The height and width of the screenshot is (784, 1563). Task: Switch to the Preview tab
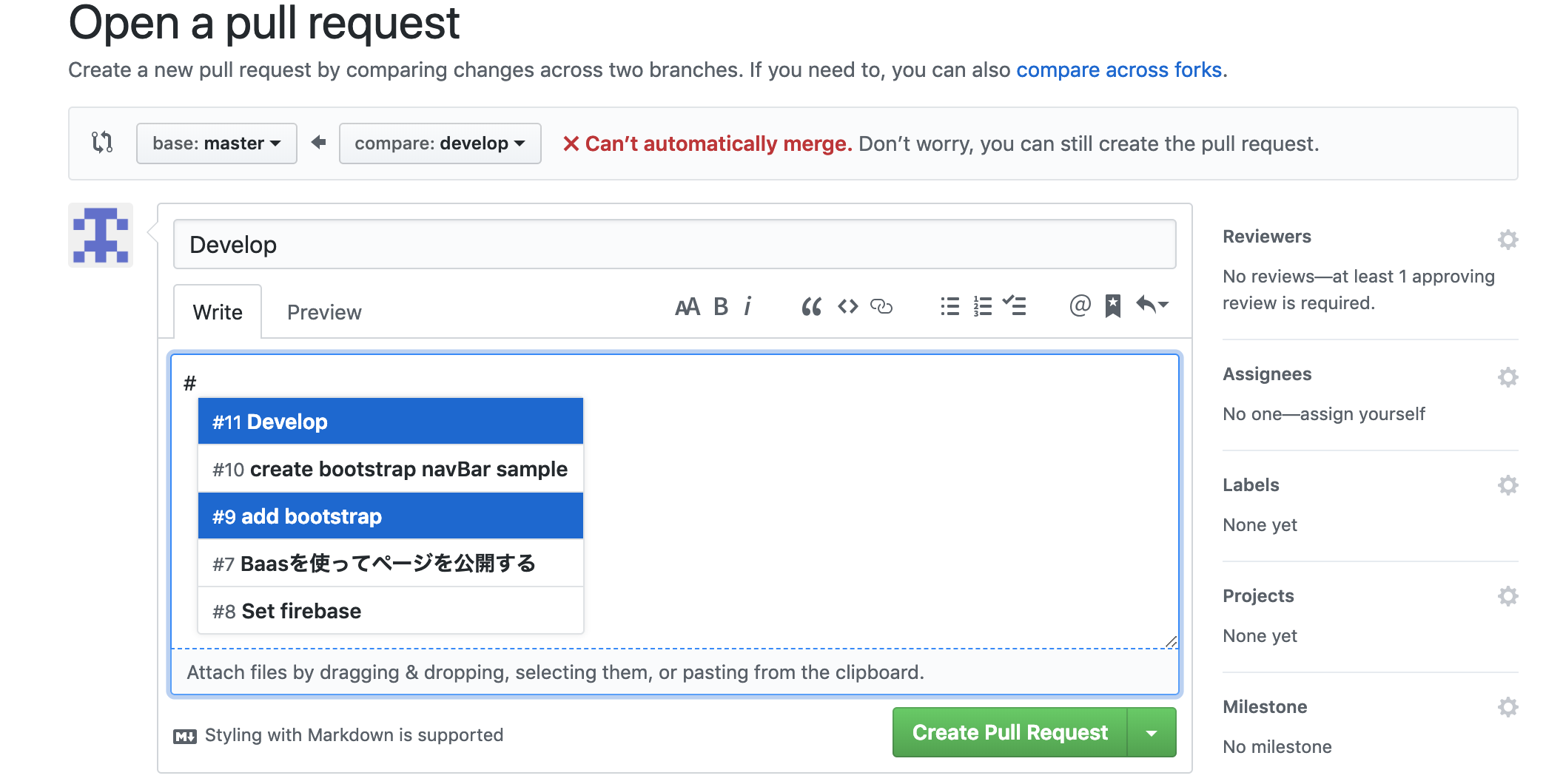tap(324, 312)
